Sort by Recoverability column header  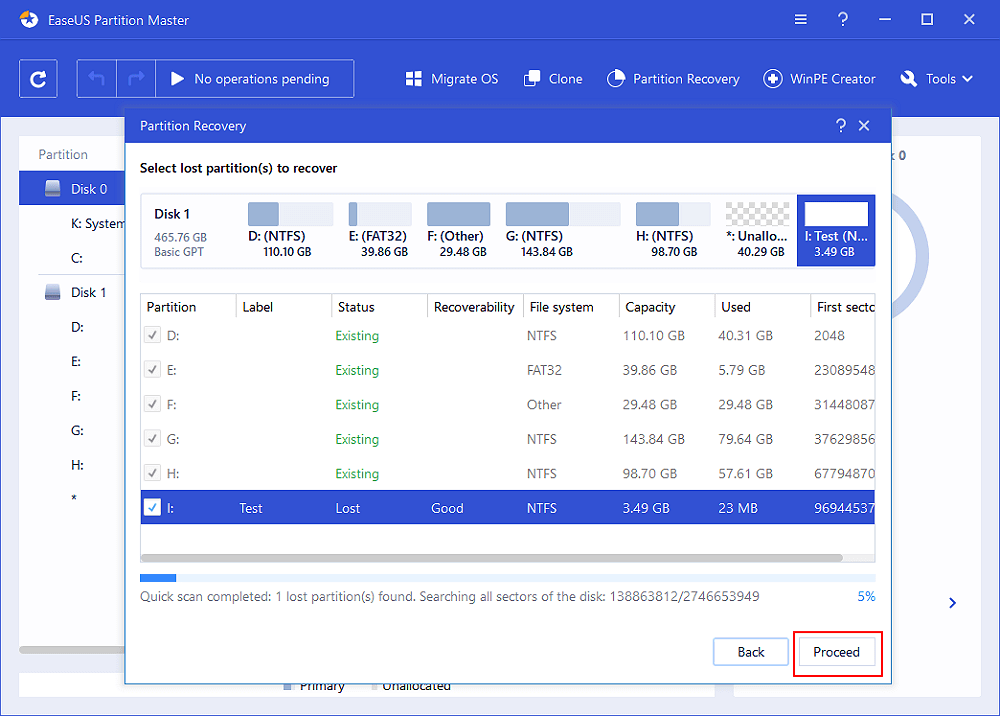475,307
